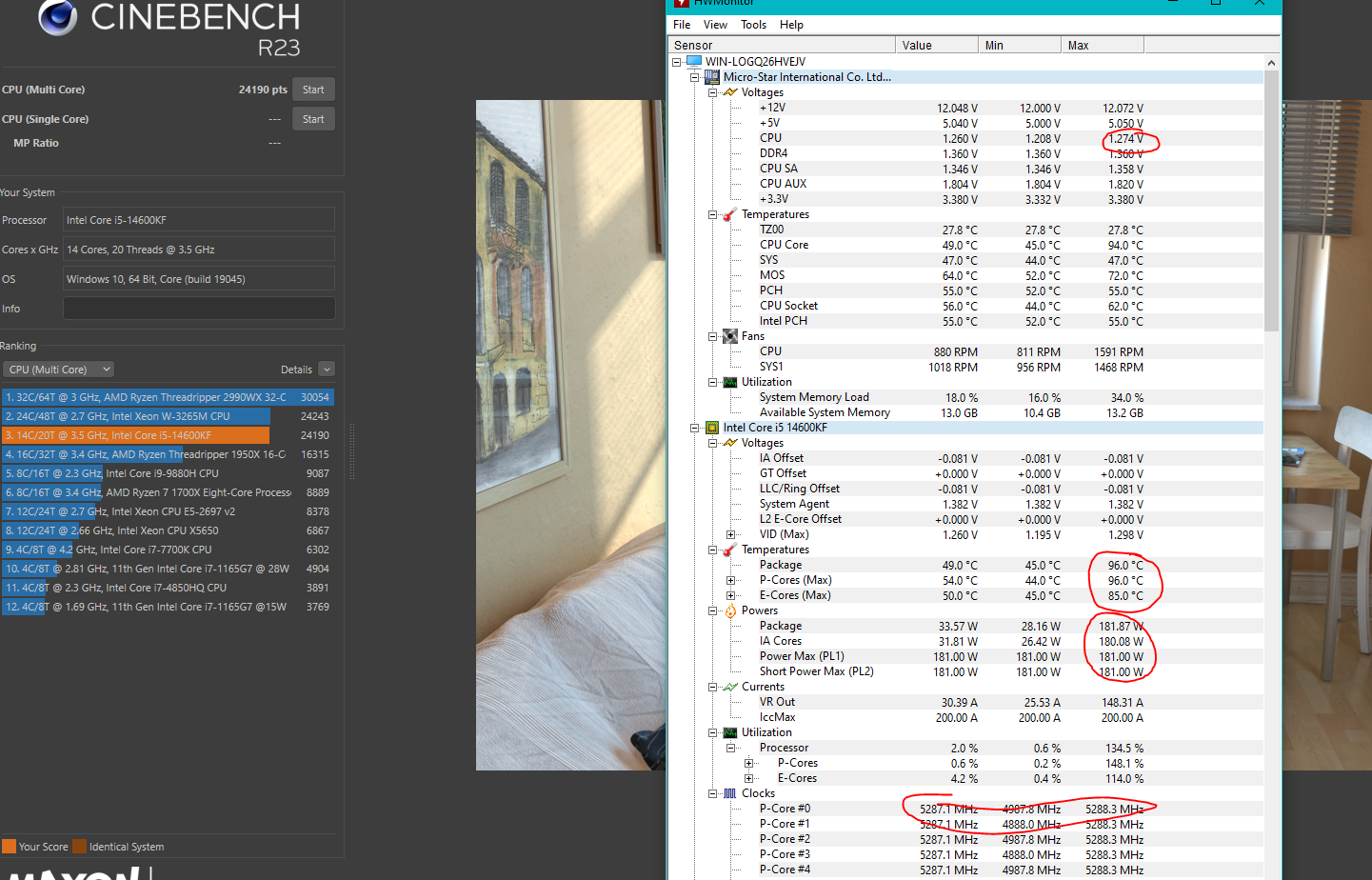Click the rendered room image in Cinebench
Viewport: 1372px width, 880px height.
tap(570, 435)
